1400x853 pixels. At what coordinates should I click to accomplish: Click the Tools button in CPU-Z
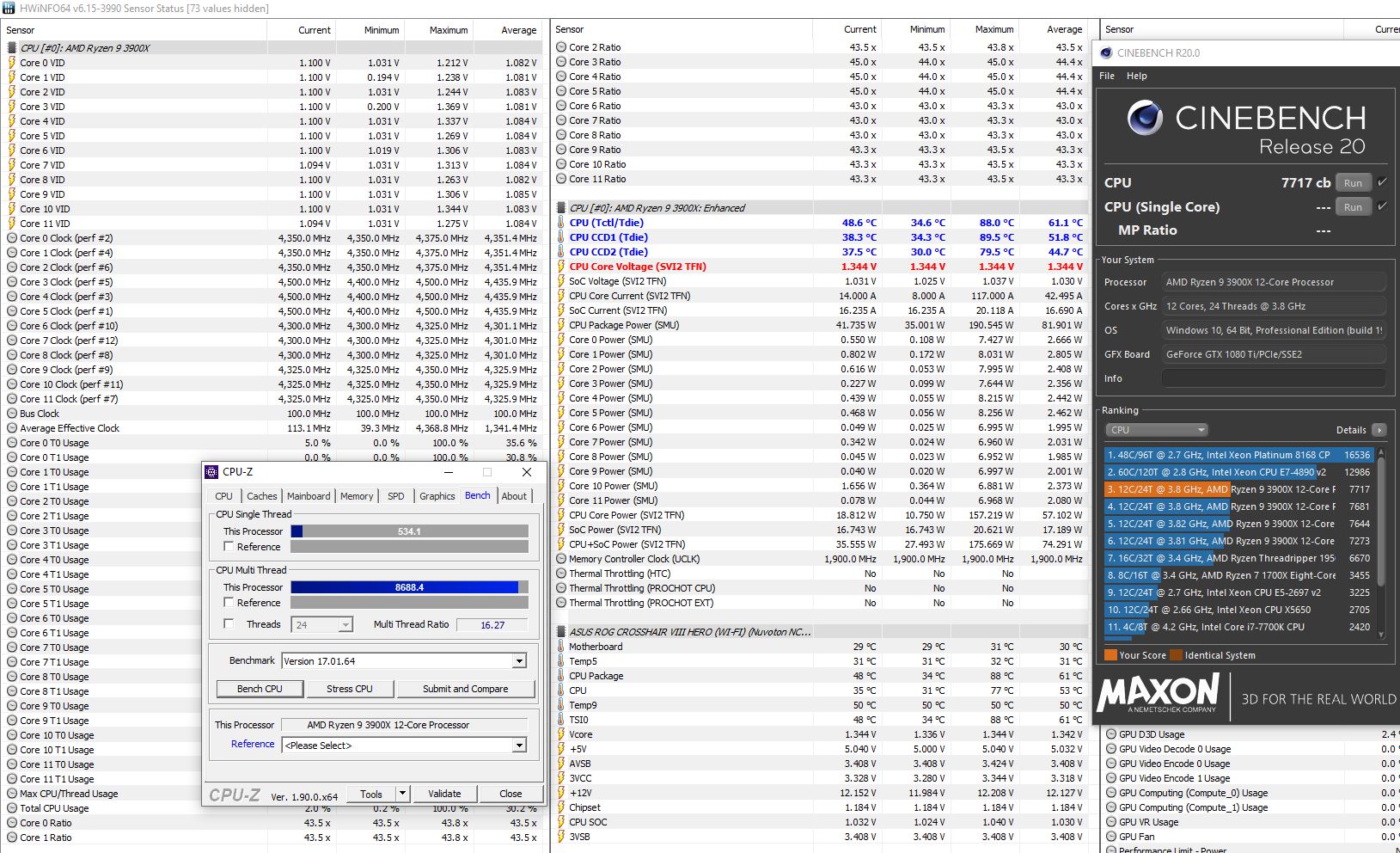coord(371,794)
